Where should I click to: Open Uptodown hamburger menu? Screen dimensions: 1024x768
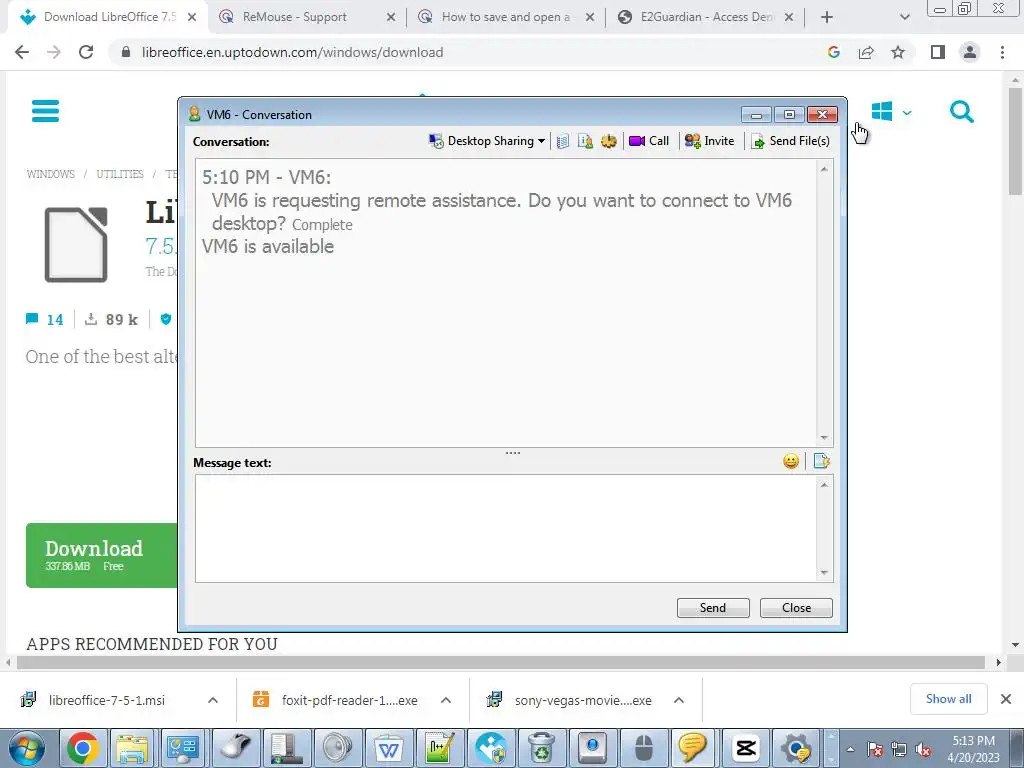coord(45,111)
